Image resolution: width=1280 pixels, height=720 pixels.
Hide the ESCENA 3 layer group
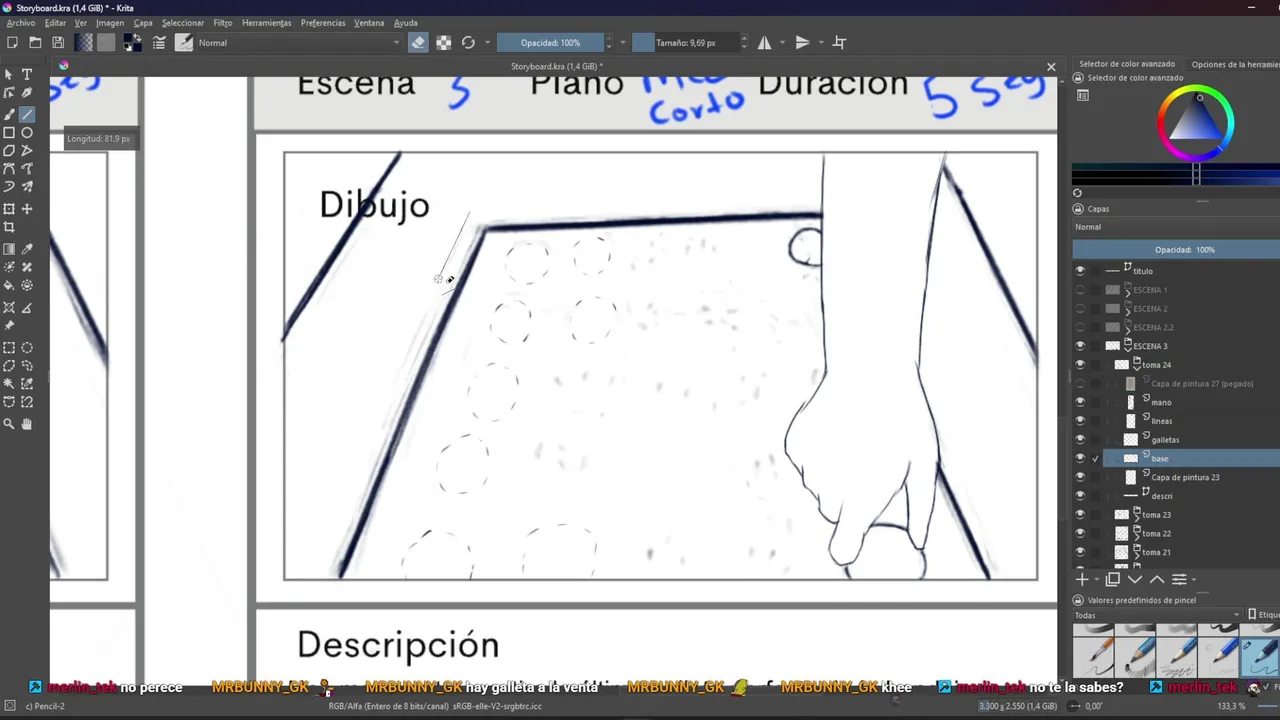click(x=1079, y=346)
